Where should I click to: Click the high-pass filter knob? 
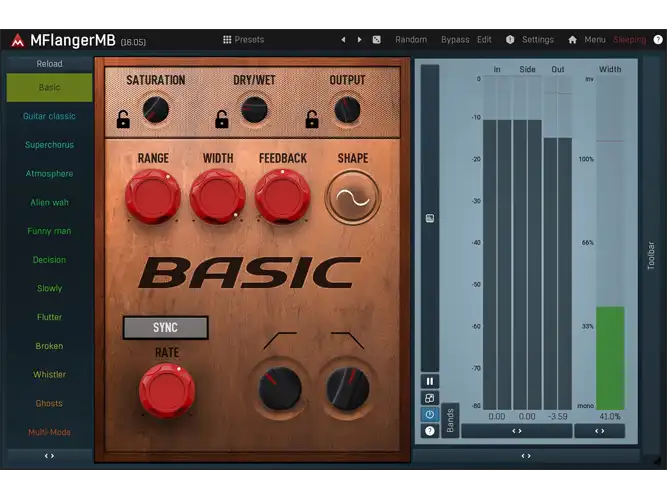280,389
